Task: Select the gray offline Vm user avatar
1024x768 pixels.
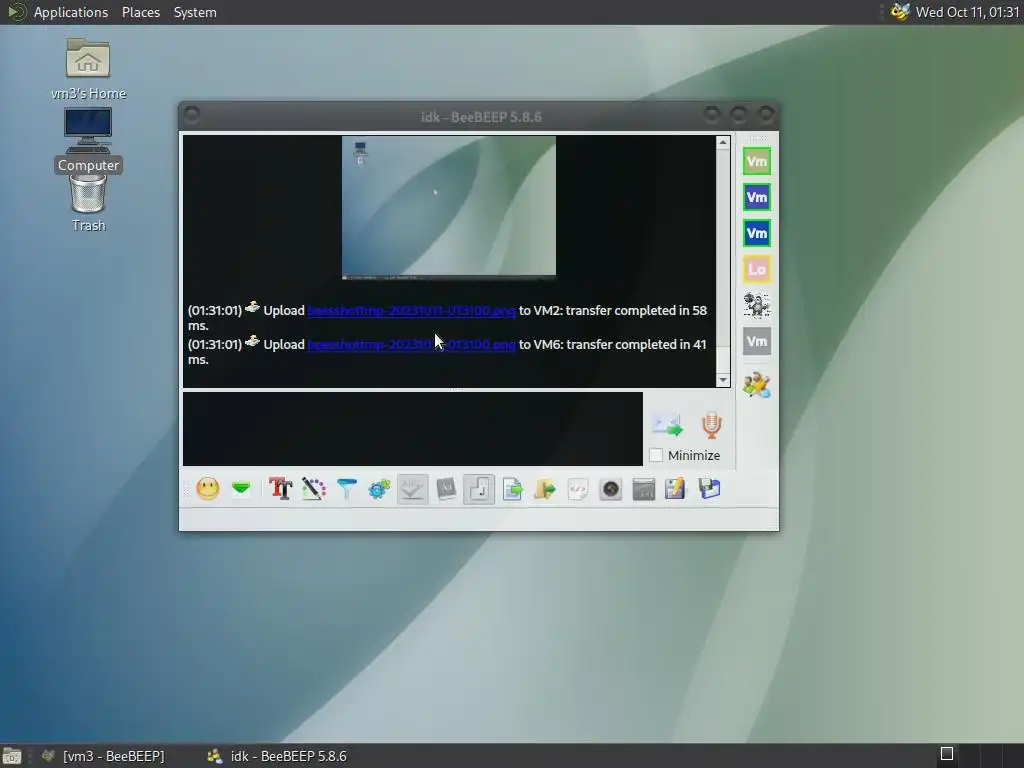Action: [757, 341]
